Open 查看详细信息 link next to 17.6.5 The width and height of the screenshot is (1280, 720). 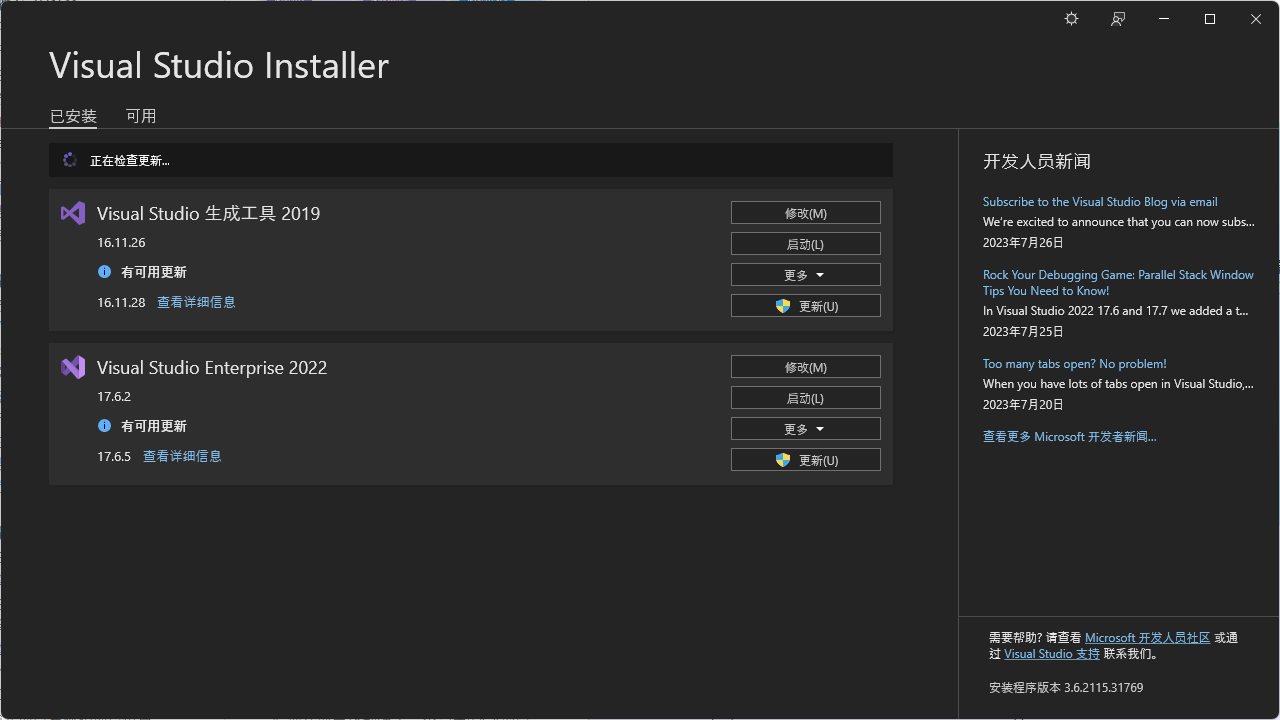click(182, 456)
